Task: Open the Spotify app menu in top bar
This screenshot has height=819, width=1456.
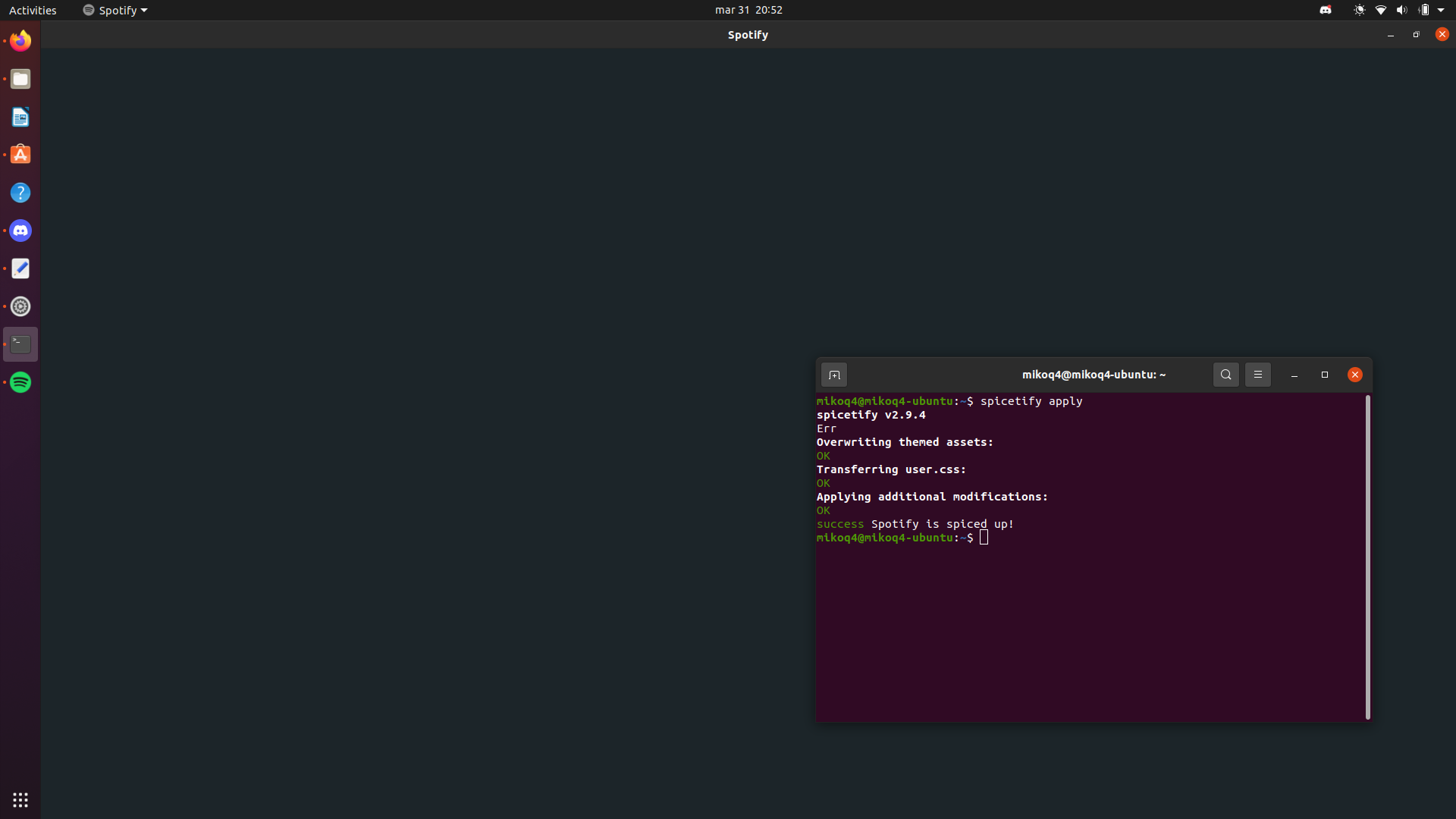Action: (x=115, y=10)
